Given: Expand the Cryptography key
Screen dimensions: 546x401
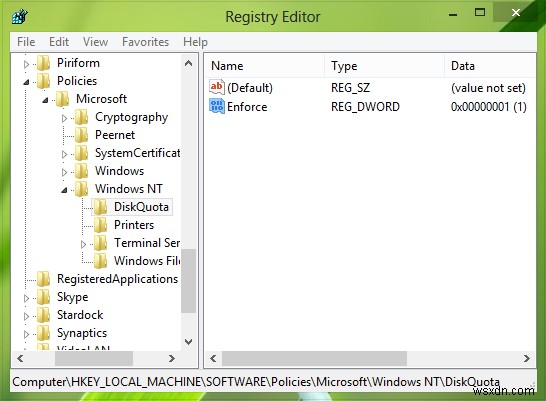Looking at the screenshot, I should tap(64, 118).
